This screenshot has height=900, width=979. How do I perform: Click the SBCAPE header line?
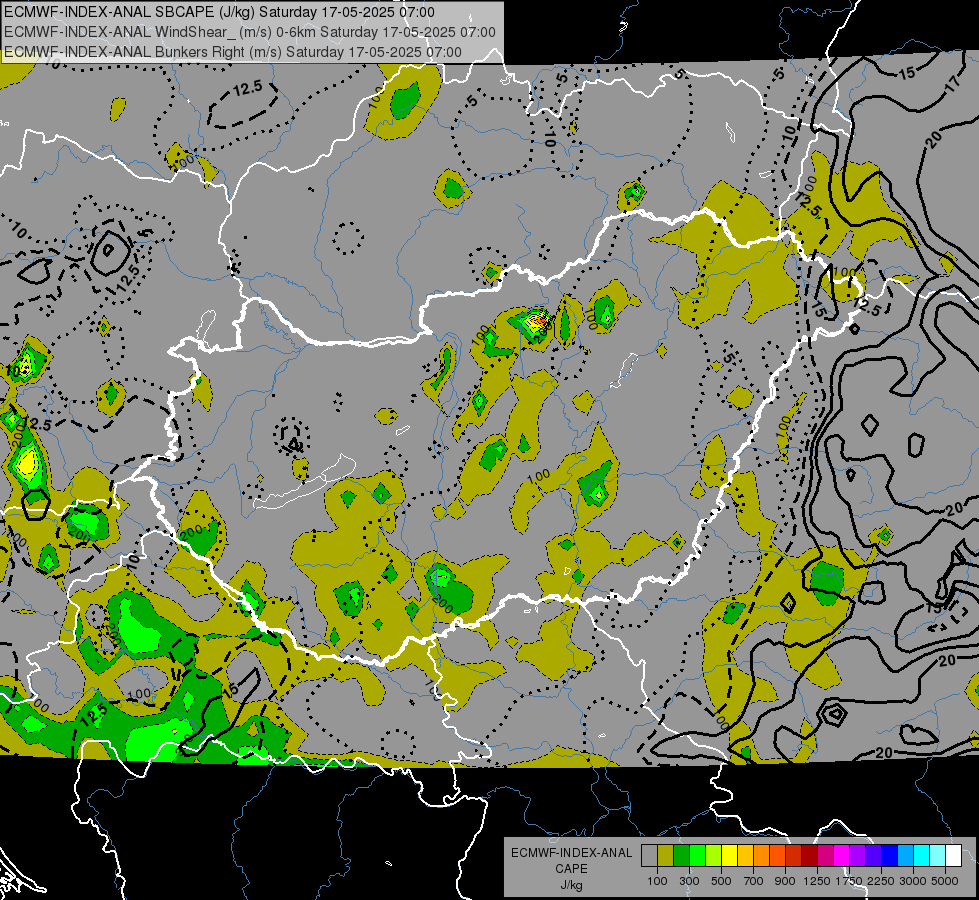pos(219,12)
